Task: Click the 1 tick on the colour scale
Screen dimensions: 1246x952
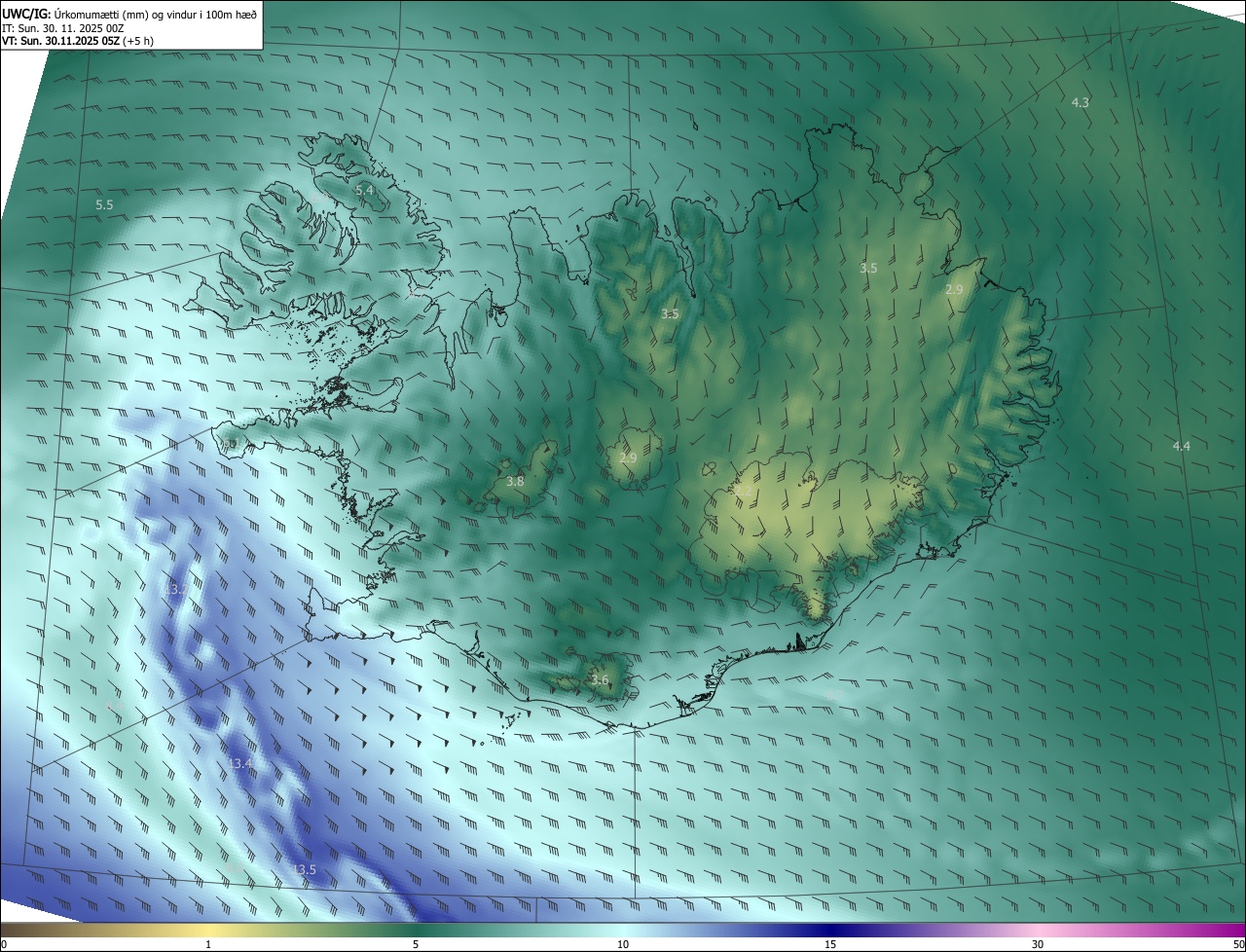Action: pos(208,945)
